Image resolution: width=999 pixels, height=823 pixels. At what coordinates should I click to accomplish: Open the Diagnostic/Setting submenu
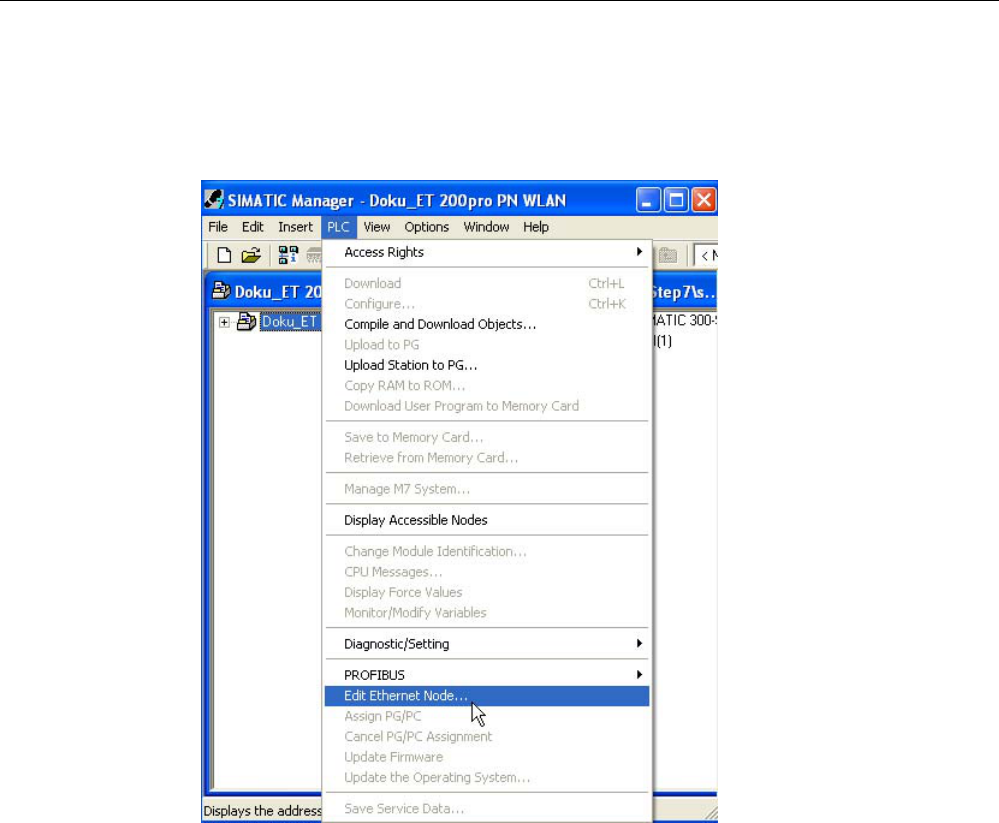point(487,643)
